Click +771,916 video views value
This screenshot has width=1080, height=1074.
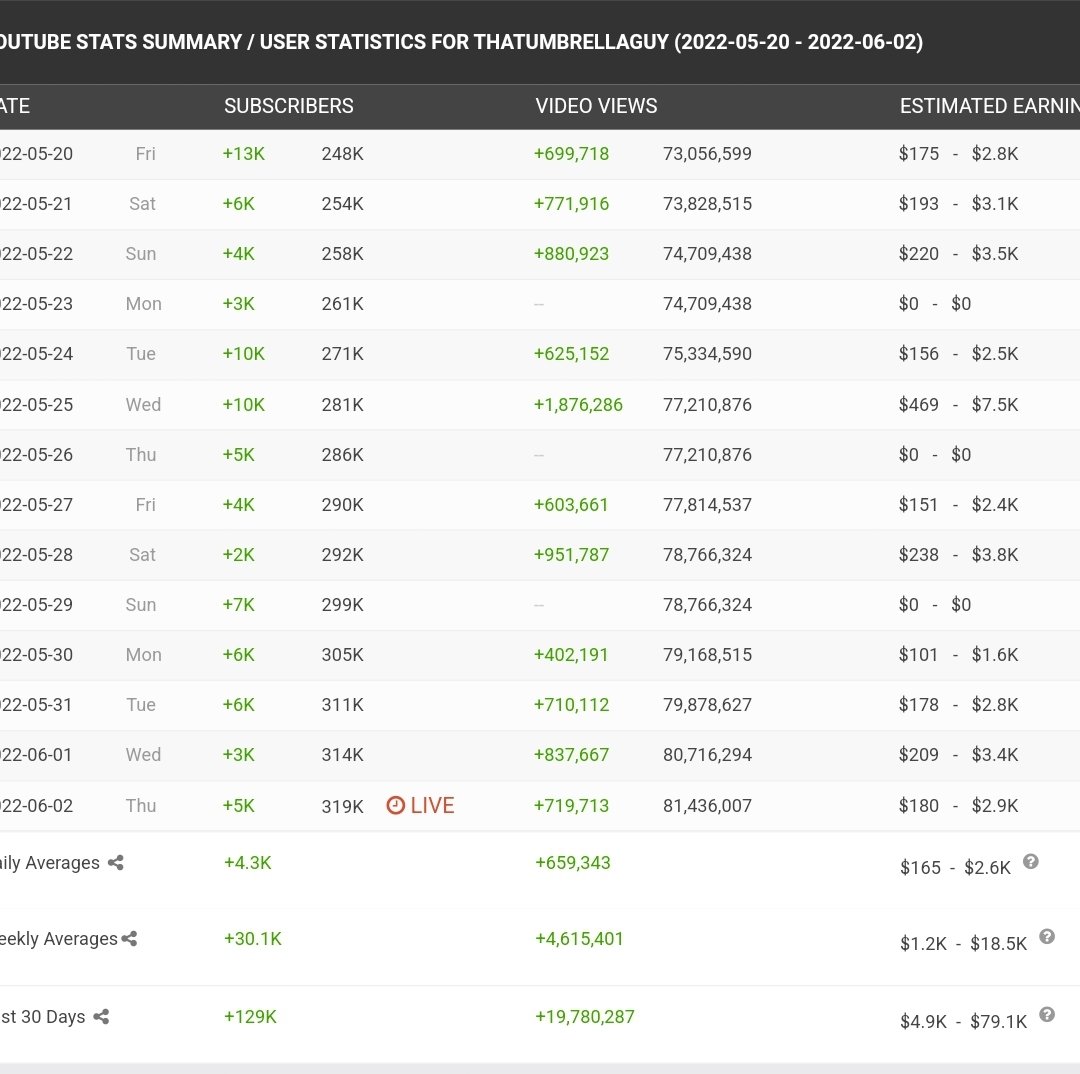pyautogui.click(x=572, y=204)
